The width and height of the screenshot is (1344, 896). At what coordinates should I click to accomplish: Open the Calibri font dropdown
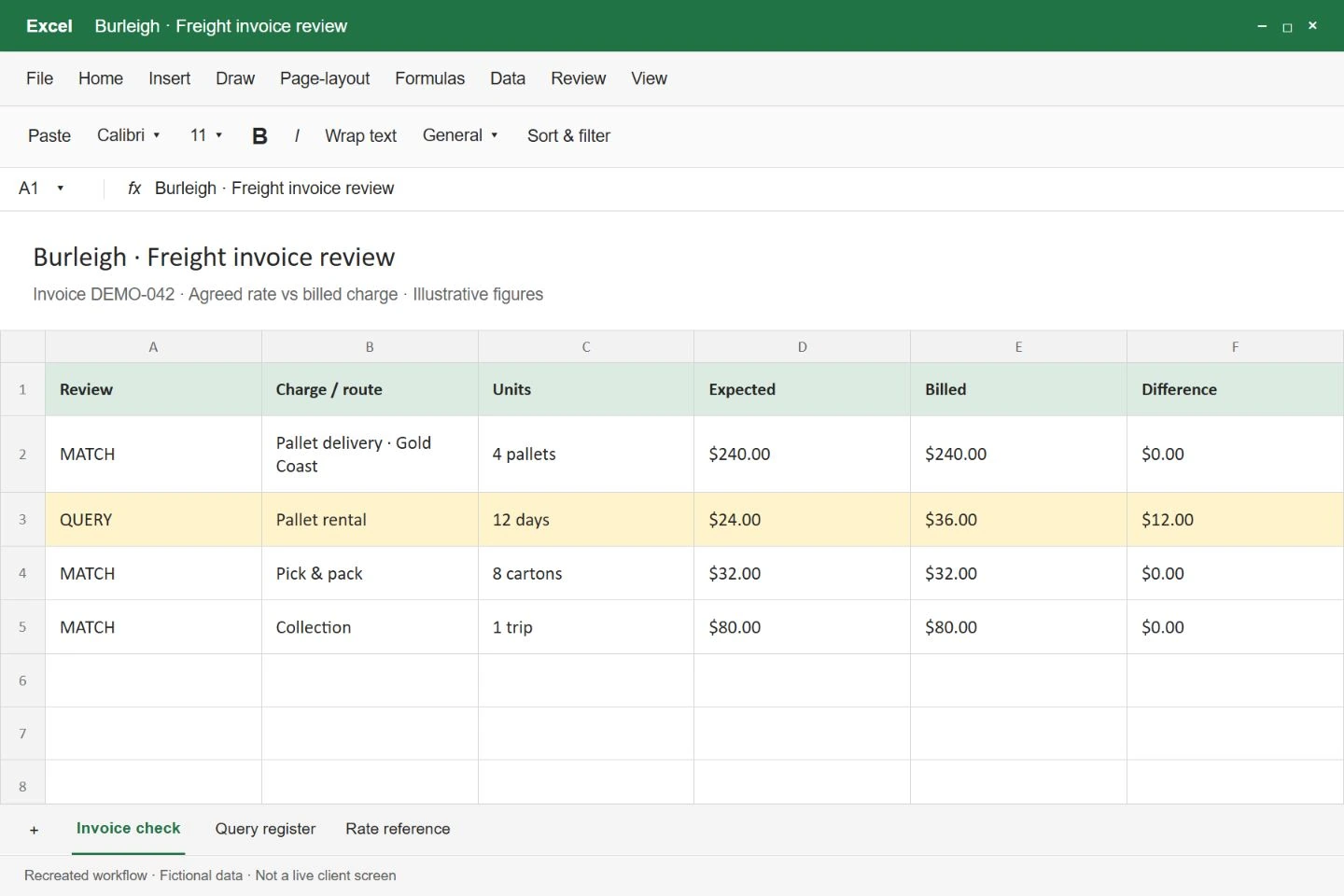click(129, 135)
